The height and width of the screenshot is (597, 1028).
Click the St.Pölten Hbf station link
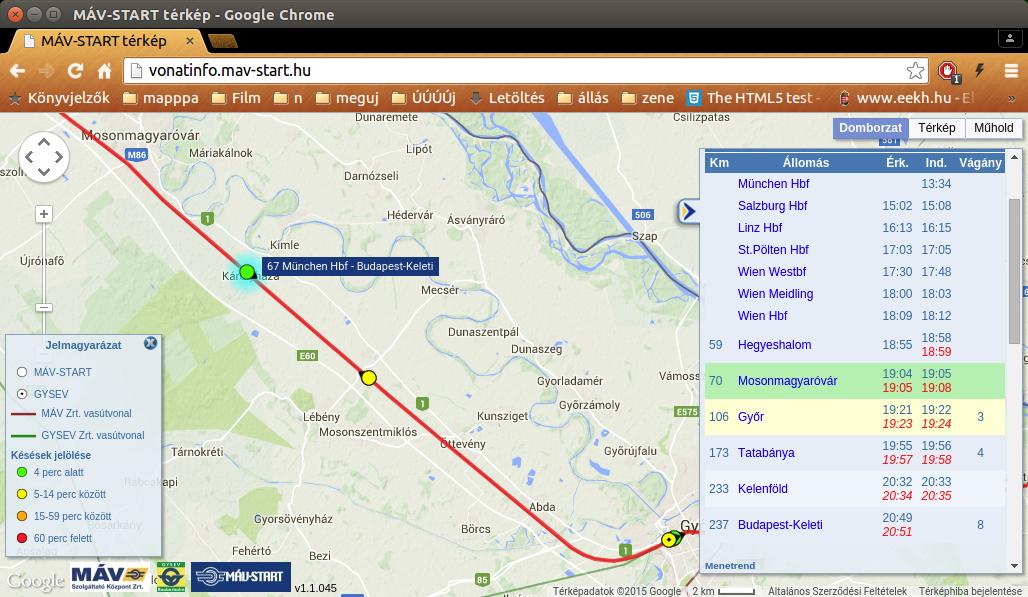pos(773,250)
